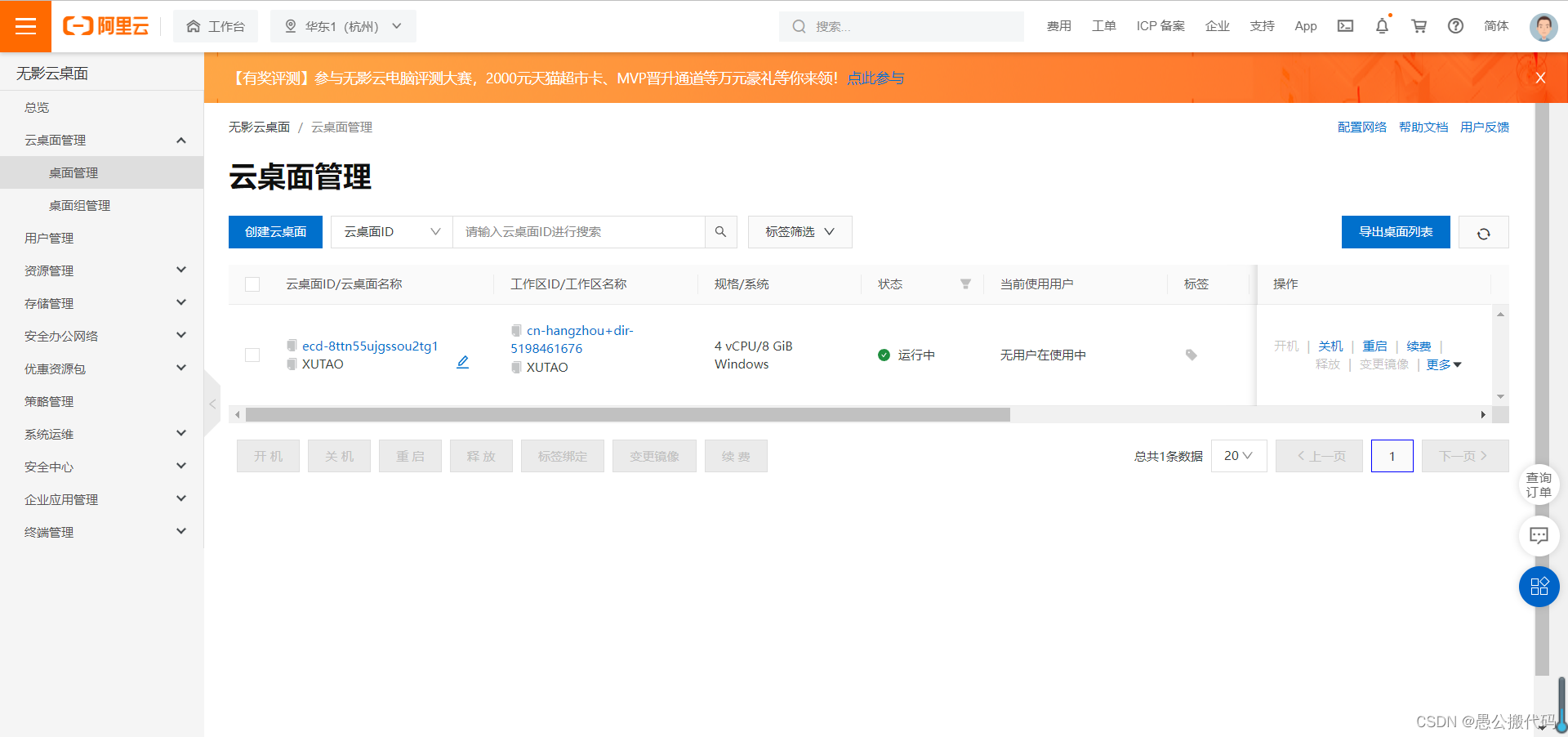Click the hamburger menu icon beside Aliyun logo
Image resolution: width=1568 pixels, height=737 pixels.
[25, 25]
